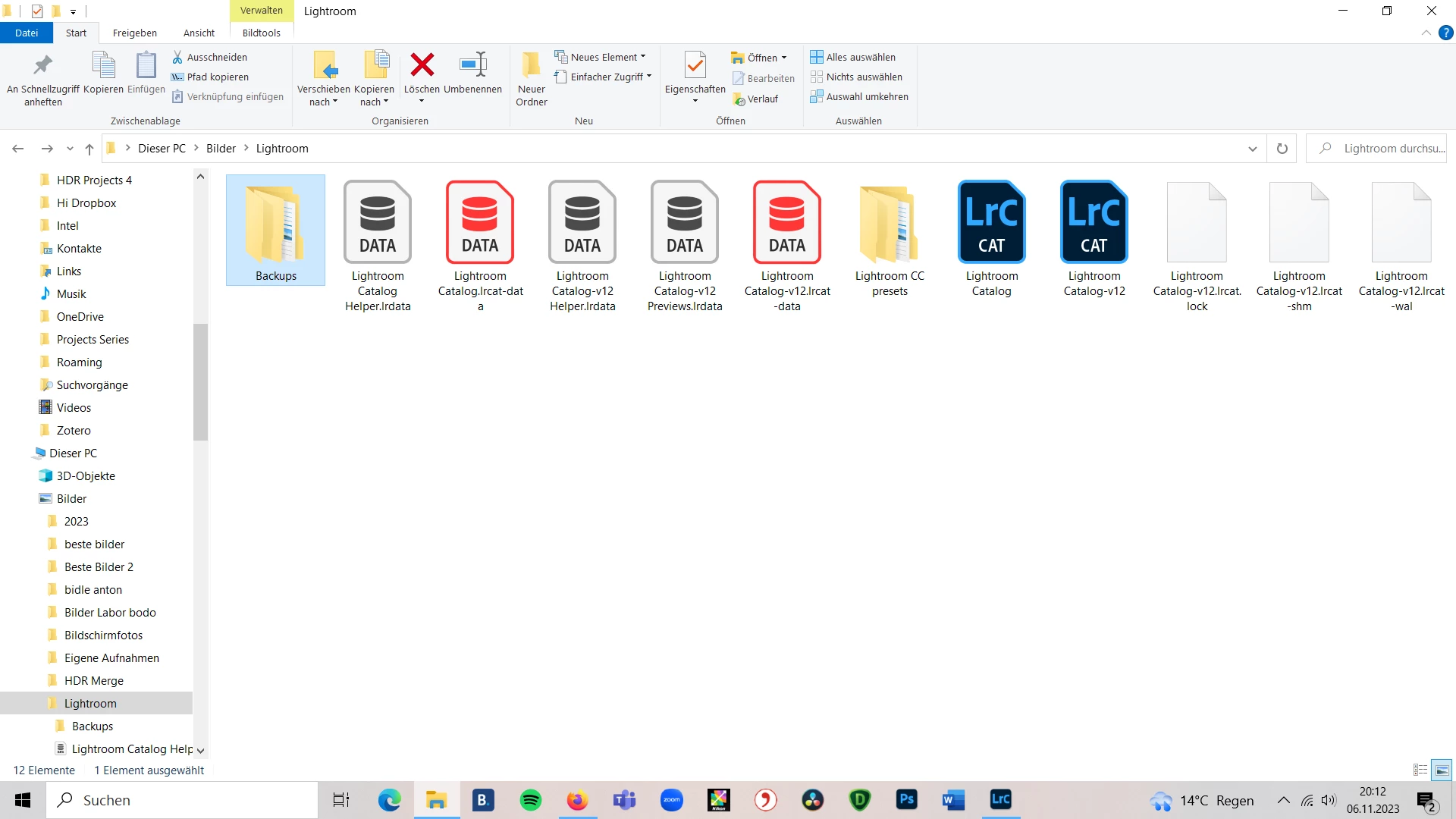The height and width of the screenshot is (819, 1456).
Task: Click Auswahl umkehren to invert selection
Action: point(859,96)
